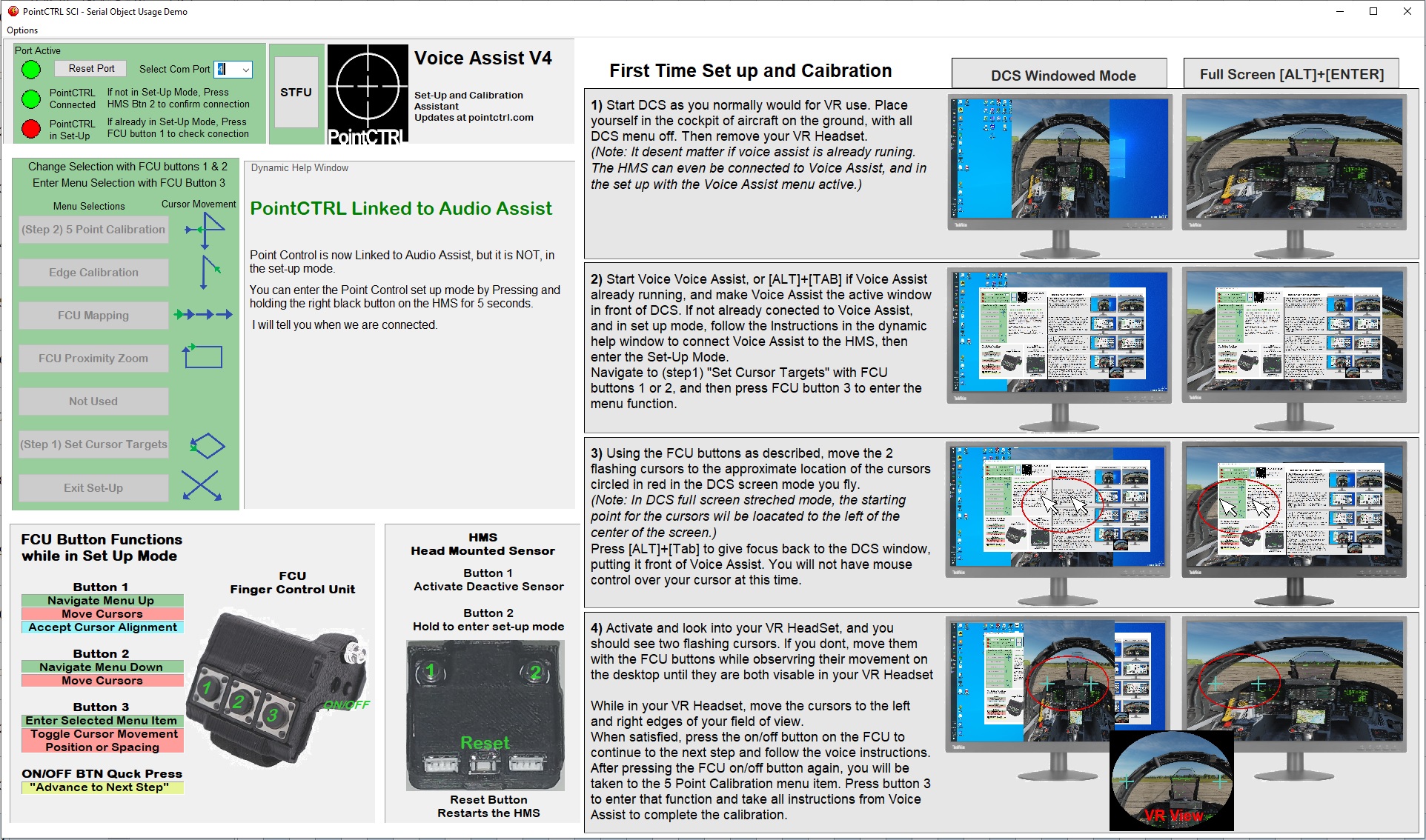Click the Exit Set-Up cross icon
This screenshot has height=840, width=1426.
202,486
